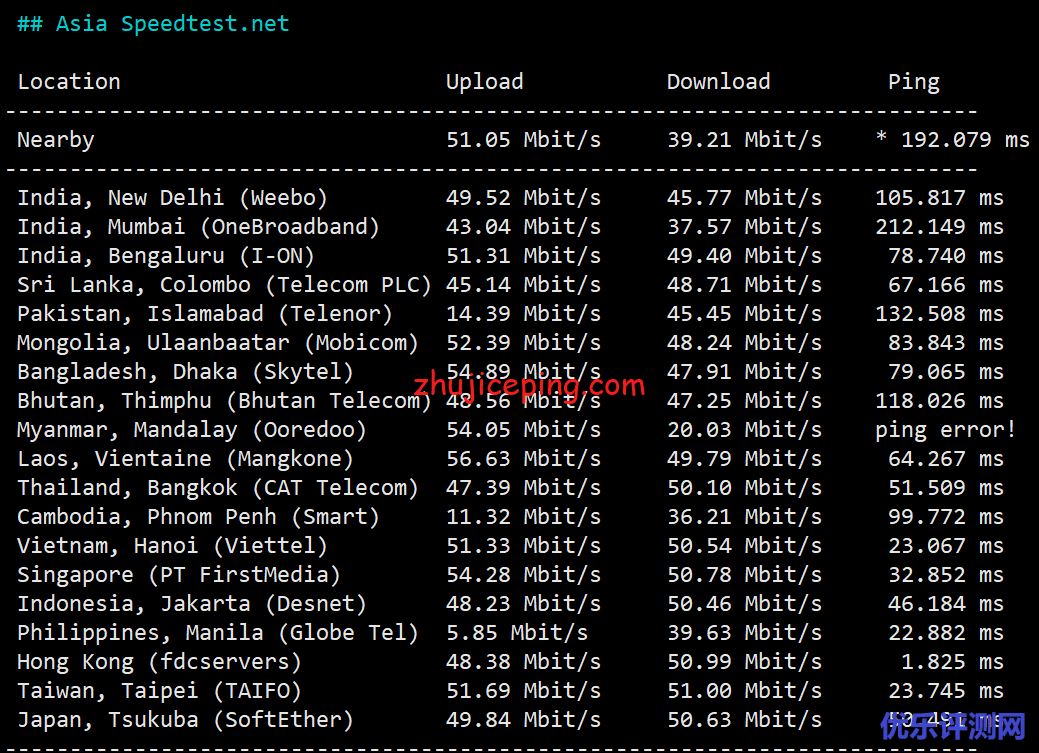This screenshot has height=753, width=1039.
Task: Click 'Vietnam, Hanoi (Viettel)' row
Action: pos(510,546)
